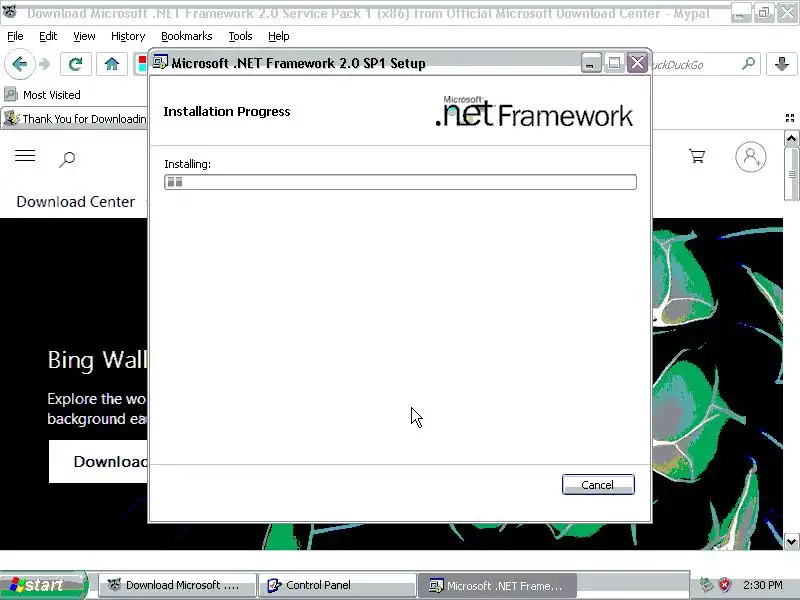The image size is (800, 600).
Task: Open the shopping cart icon
Action: click(x=697, y=156)
